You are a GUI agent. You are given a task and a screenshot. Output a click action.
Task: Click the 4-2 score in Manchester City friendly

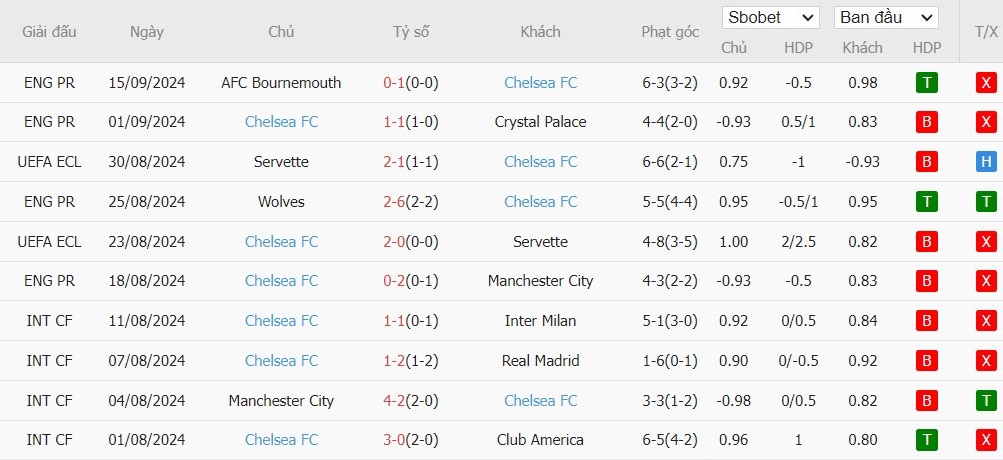pyautogui.click(x=394, y=401)
